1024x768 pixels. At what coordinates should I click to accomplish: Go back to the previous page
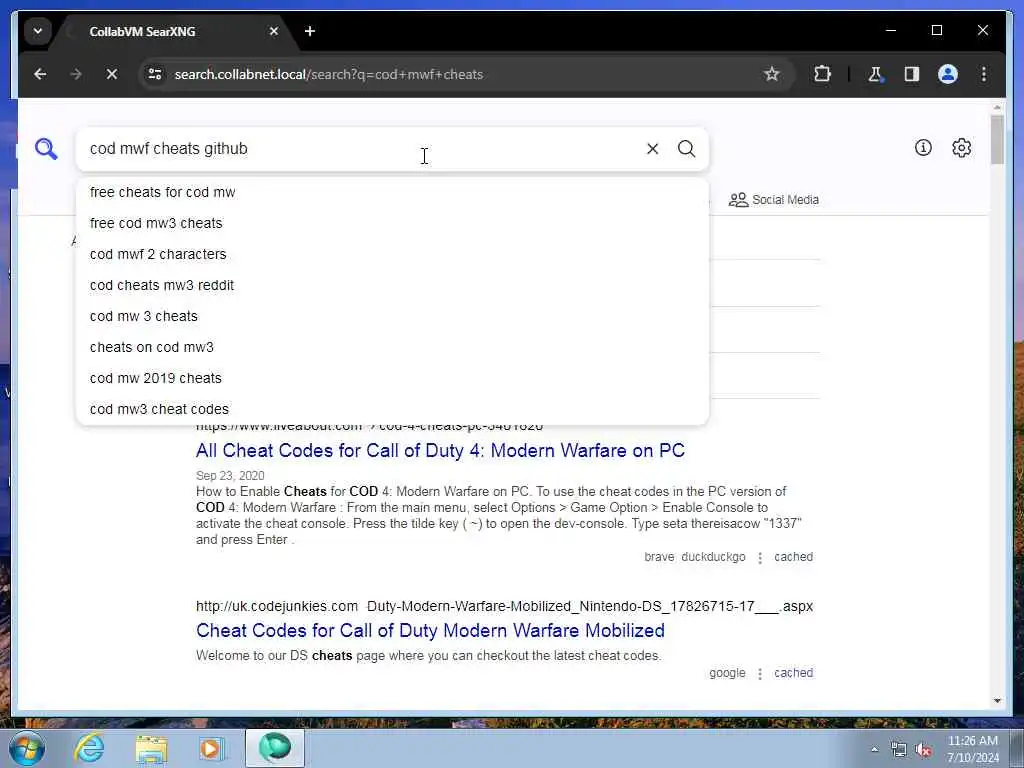[40, 74]
